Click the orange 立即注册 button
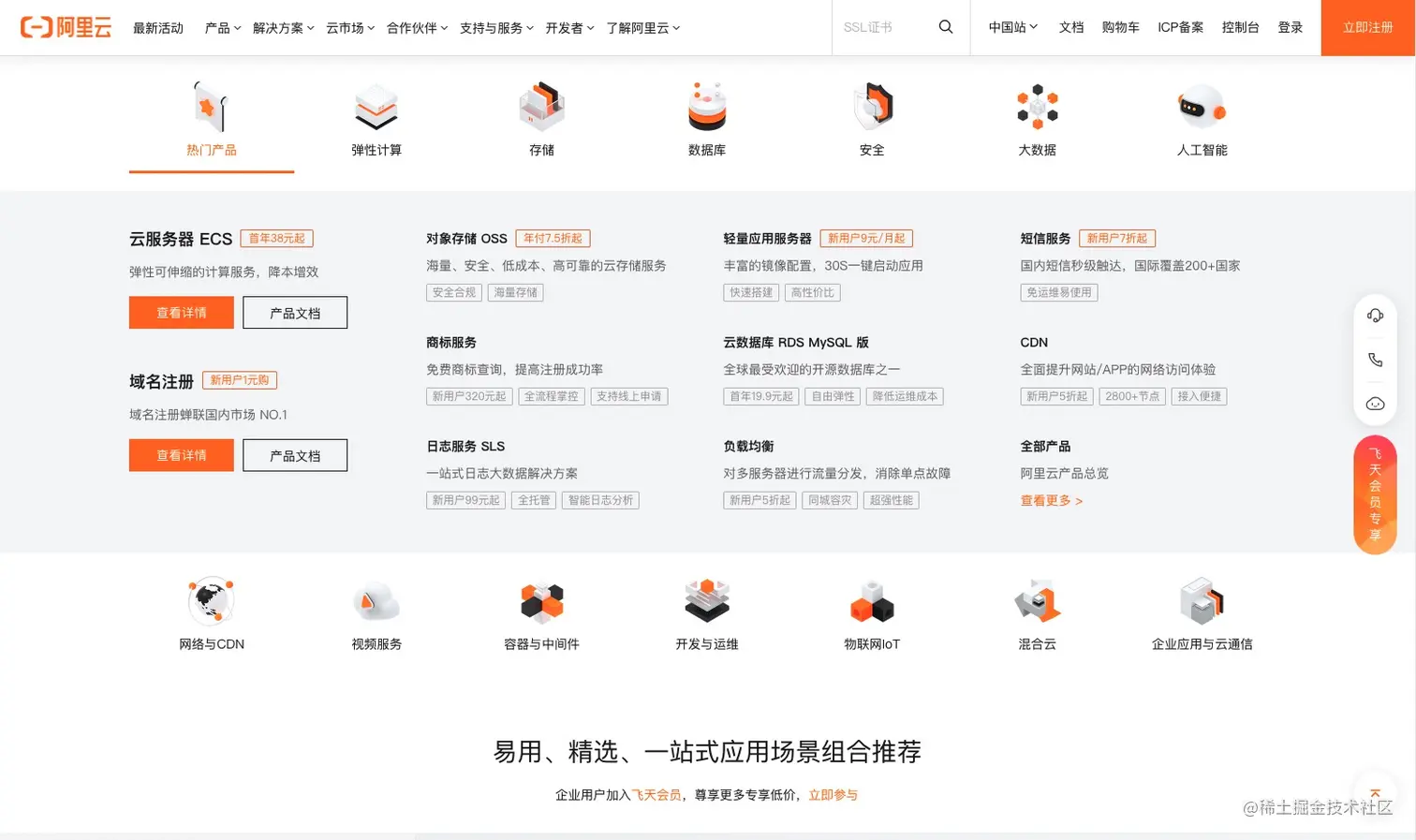Image resolution: width=1416 pixels, height=840 pixels. (1368, 27)
